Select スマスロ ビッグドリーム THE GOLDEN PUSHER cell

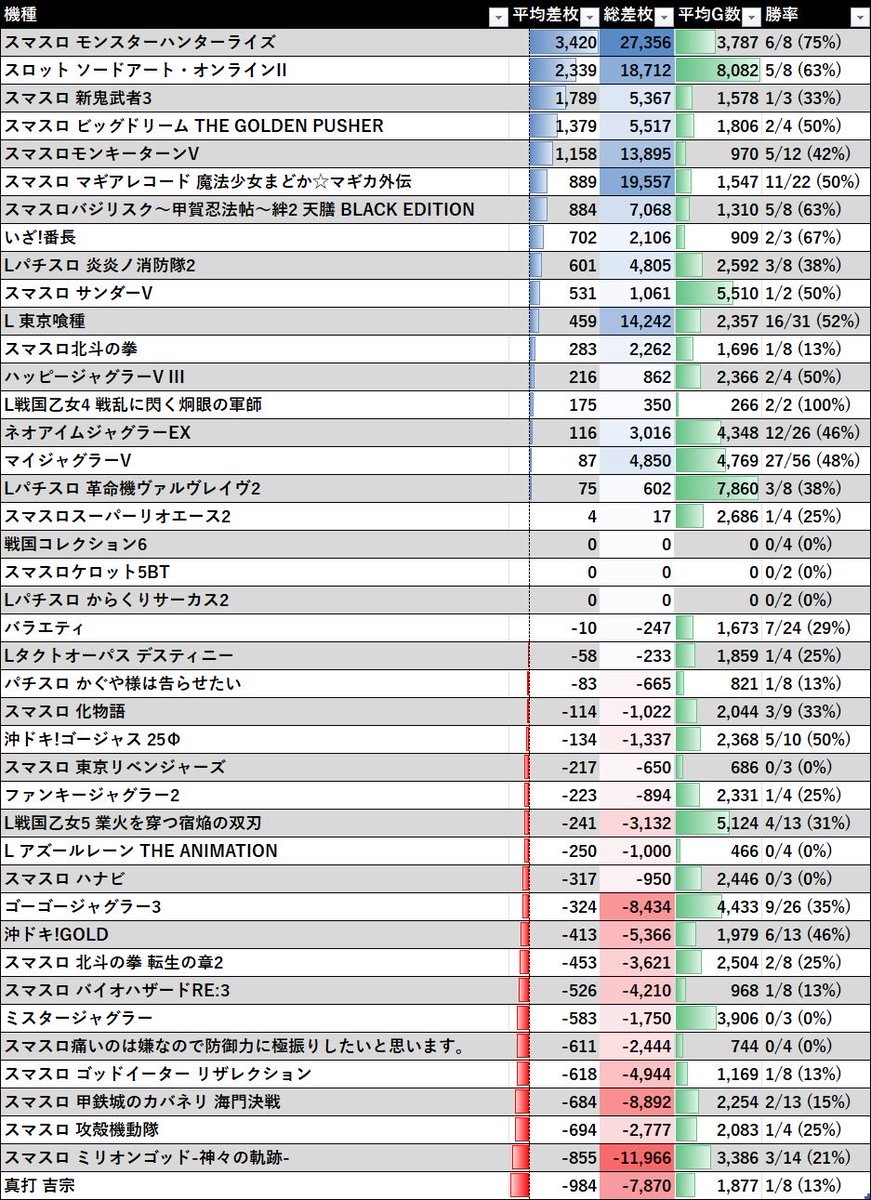point(255,126)
